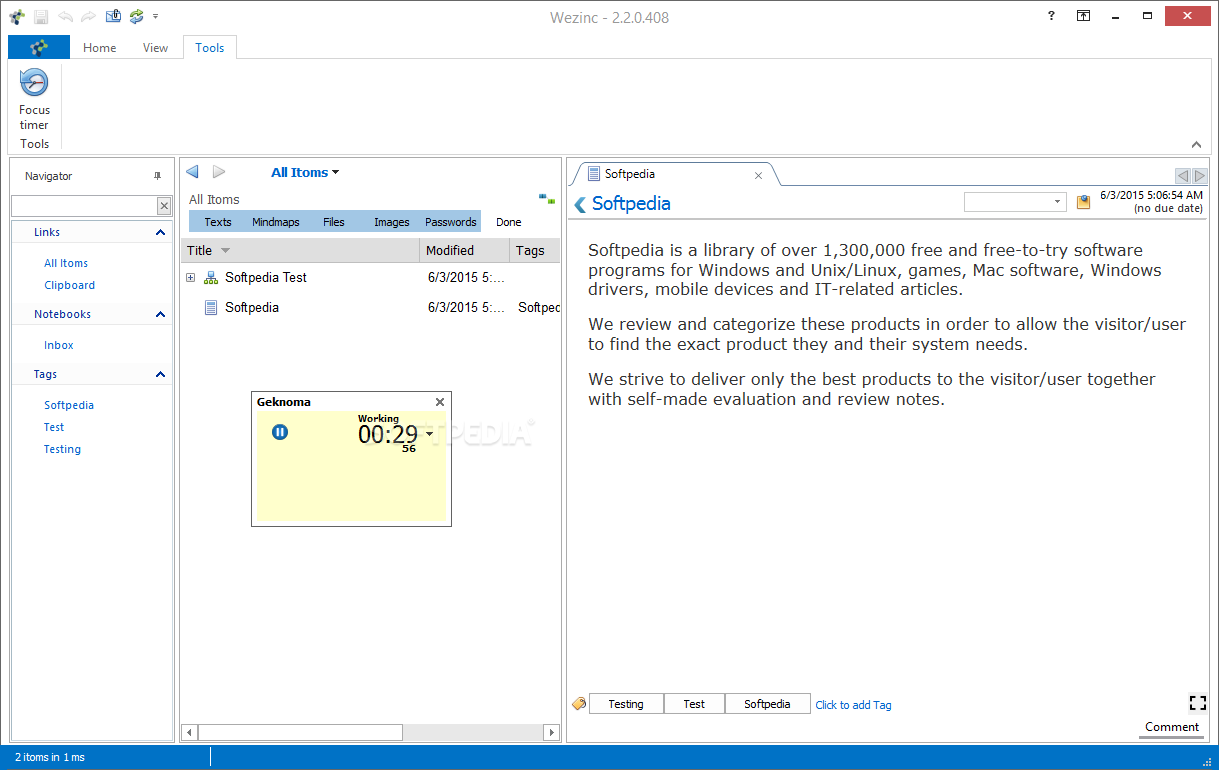Open the quick access toolbar customize arrow

point(156,17)
